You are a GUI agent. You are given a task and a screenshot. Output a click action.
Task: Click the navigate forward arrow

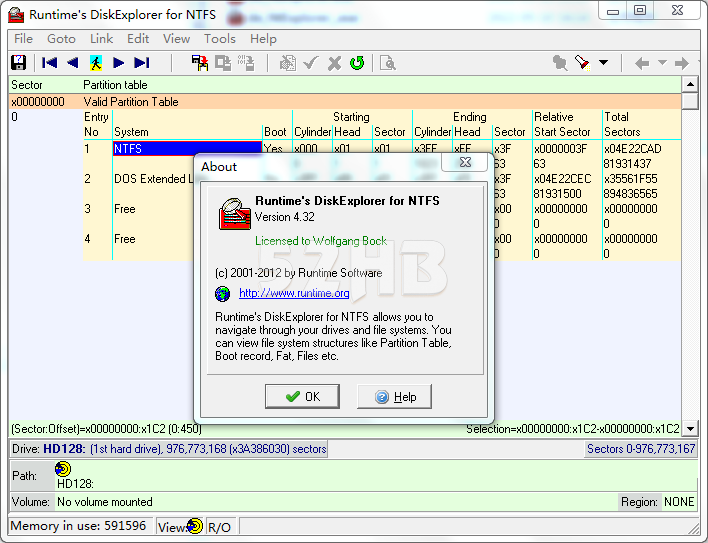[x=682, y=63]
